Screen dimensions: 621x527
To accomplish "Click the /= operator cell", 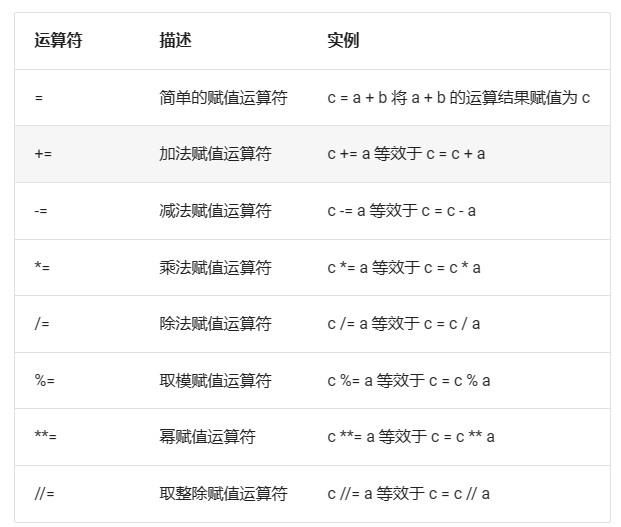I will click(41, 324).
